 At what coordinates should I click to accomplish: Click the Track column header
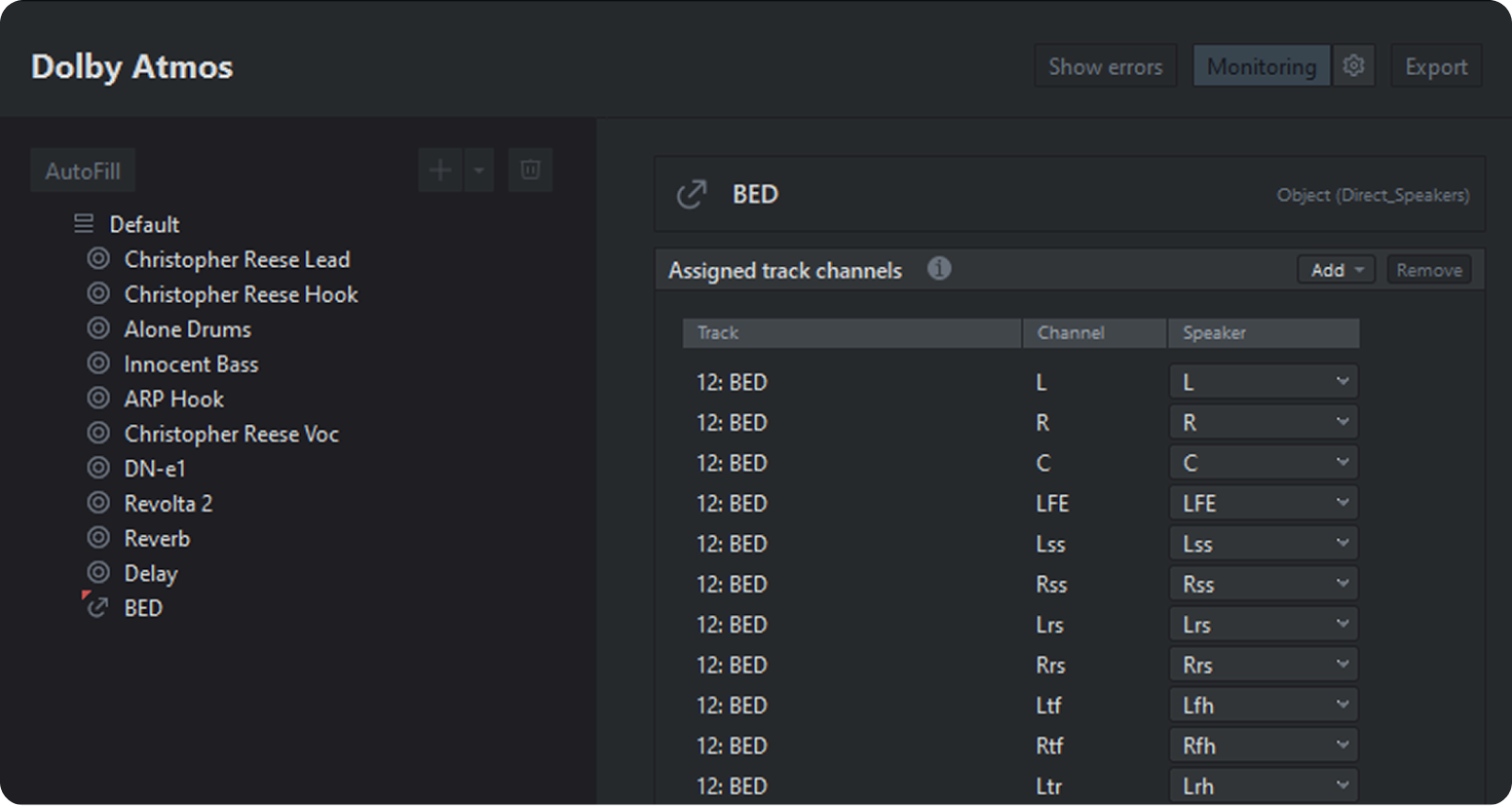pyautogui.click(x=851, y=332)
